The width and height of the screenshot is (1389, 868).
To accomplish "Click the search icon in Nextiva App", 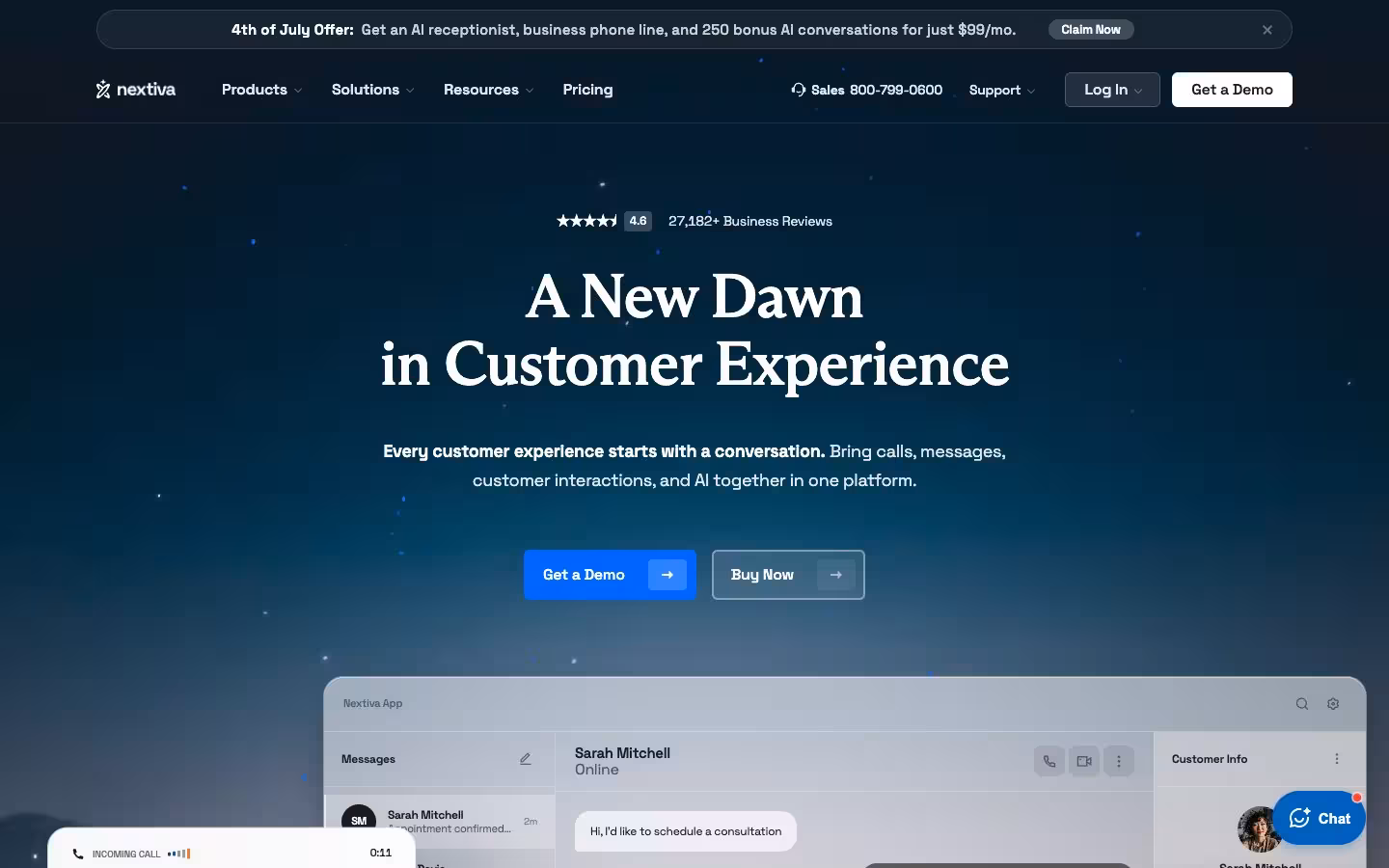I will (x=1302, y=704).
